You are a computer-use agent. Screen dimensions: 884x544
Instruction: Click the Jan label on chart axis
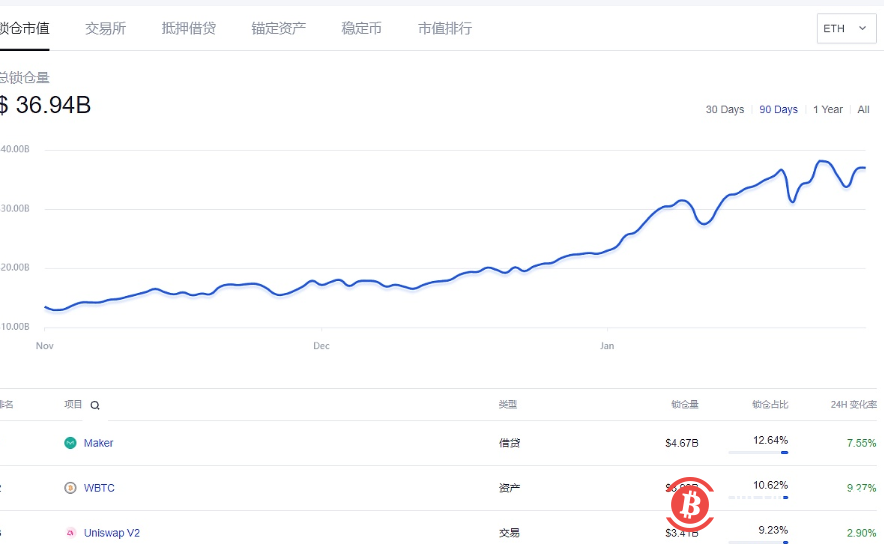pos(607,346)
